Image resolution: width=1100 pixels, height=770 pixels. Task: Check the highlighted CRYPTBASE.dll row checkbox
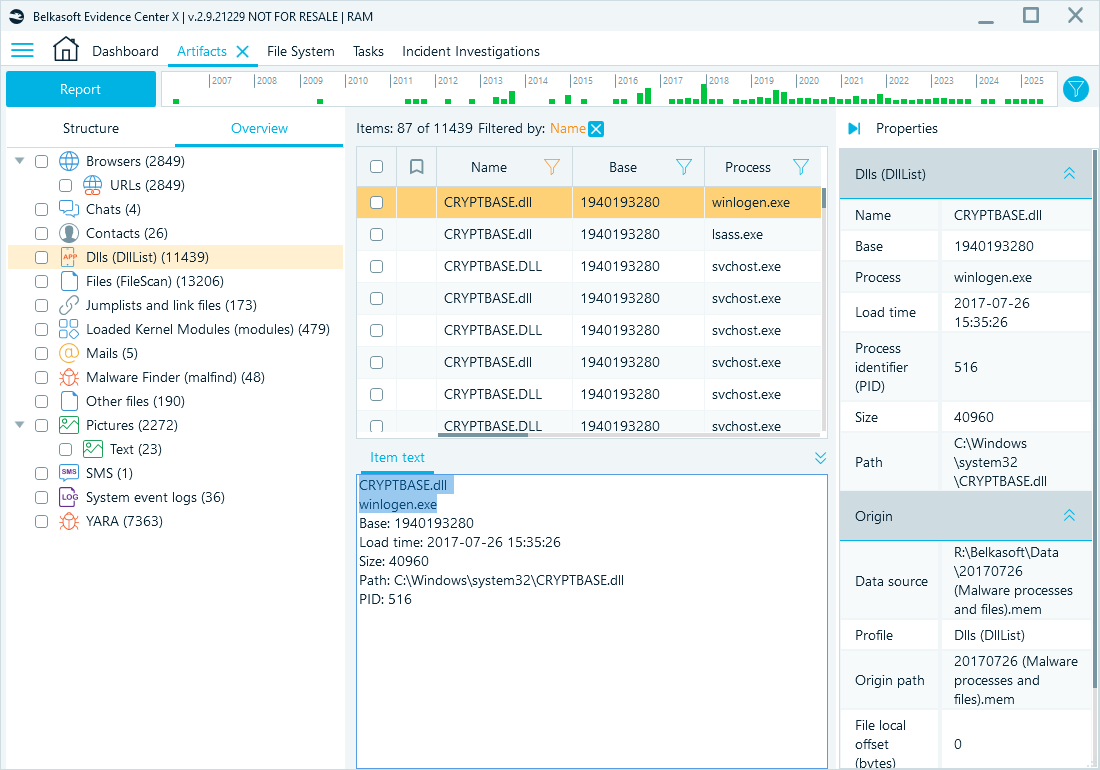(376, 202)
